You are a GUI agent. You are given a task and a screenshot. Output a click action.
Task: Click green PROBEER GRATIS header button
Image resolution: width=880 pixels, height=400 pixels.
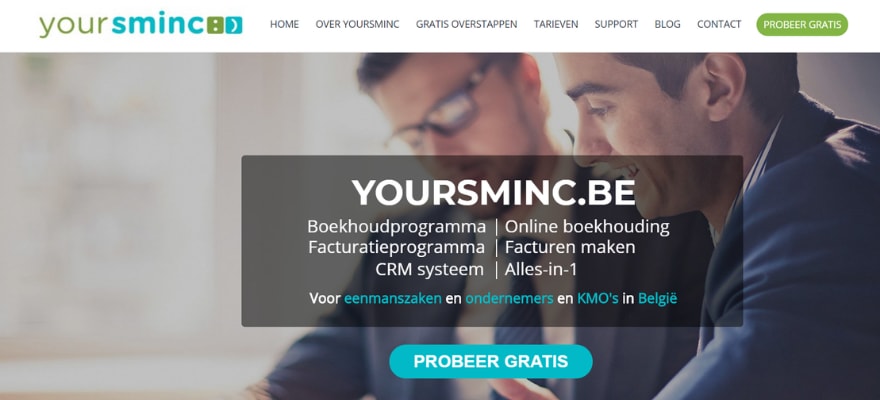[802, 25]
